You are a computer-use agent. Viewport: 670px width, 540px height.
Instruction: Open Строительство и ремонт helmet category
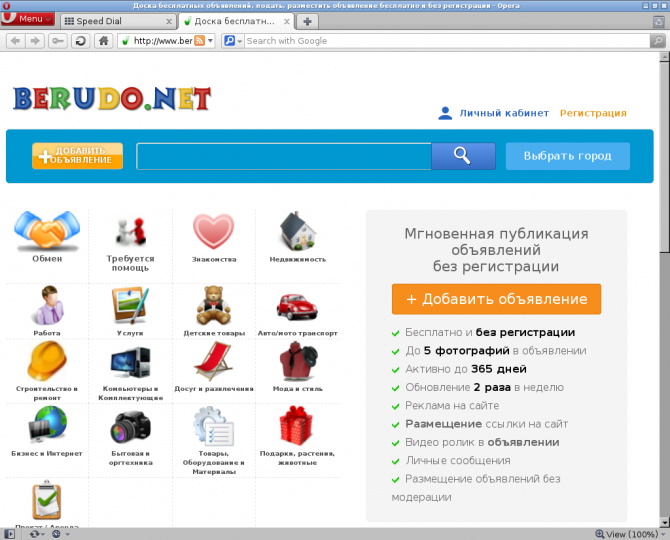pyautogui.click(x=47, y=371)
